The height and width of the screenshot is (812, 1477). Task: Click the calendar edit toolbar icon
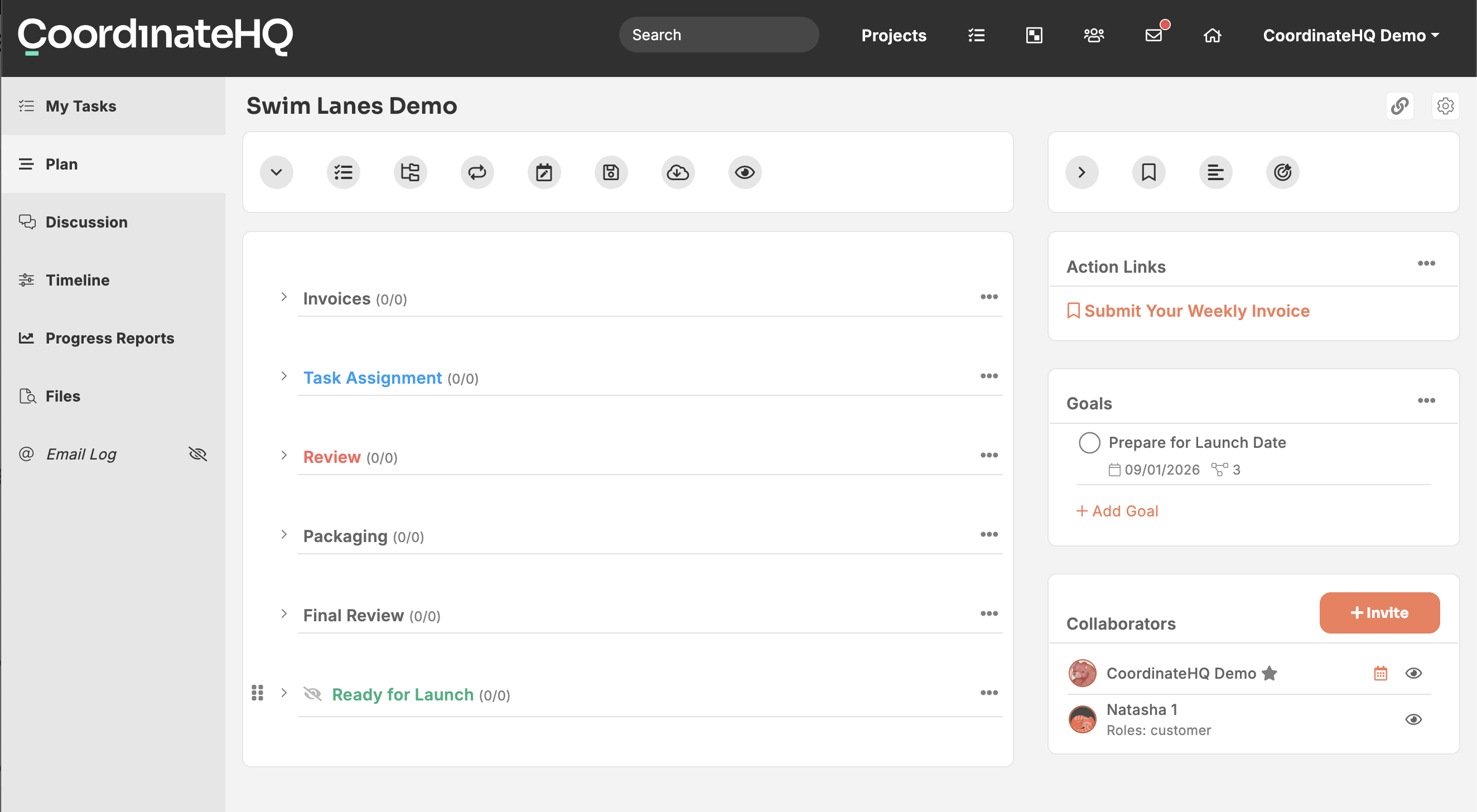coord(544,172)
